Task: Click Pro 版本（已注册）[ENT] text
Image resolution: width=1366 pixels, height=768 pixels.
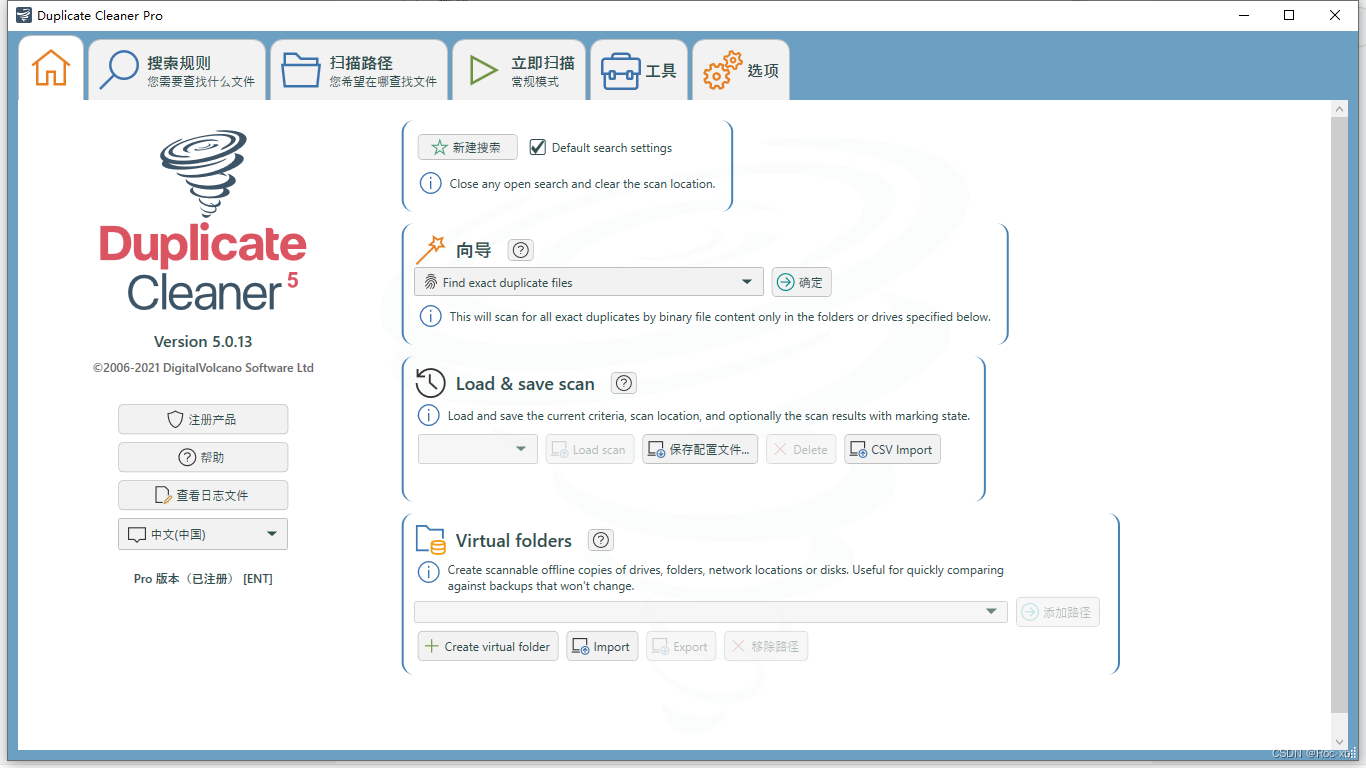Action: [x=203, y=579]
